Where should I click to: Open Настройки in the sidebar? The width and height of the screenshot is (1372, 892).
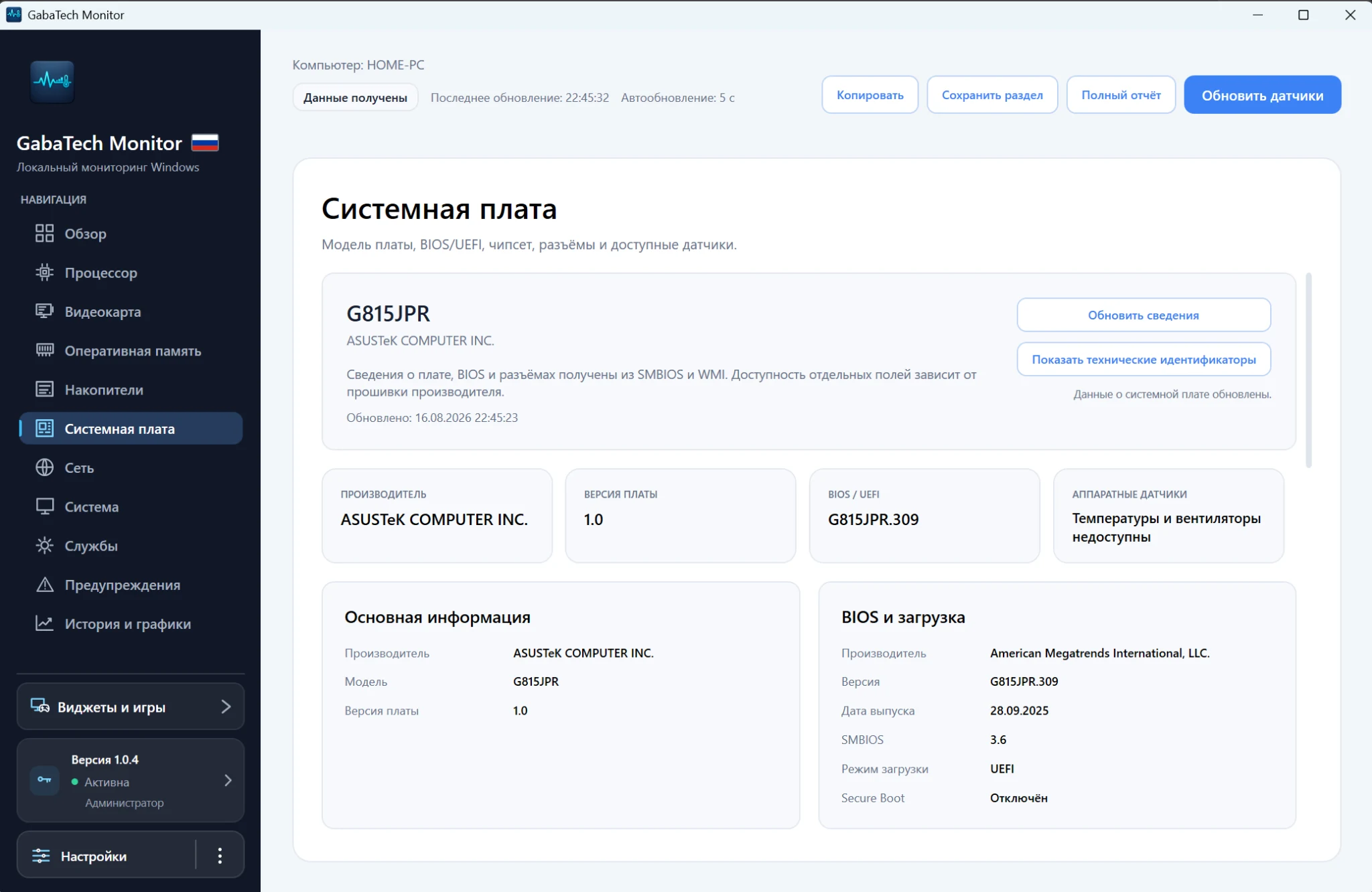107,856
